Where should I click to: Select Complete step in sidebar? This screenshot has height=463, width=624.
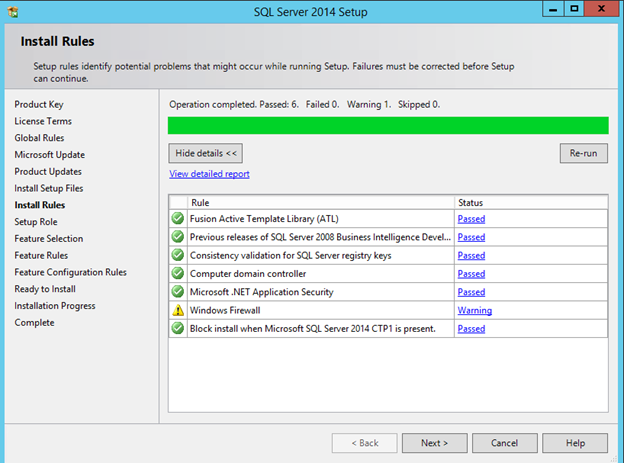(35, 322)
